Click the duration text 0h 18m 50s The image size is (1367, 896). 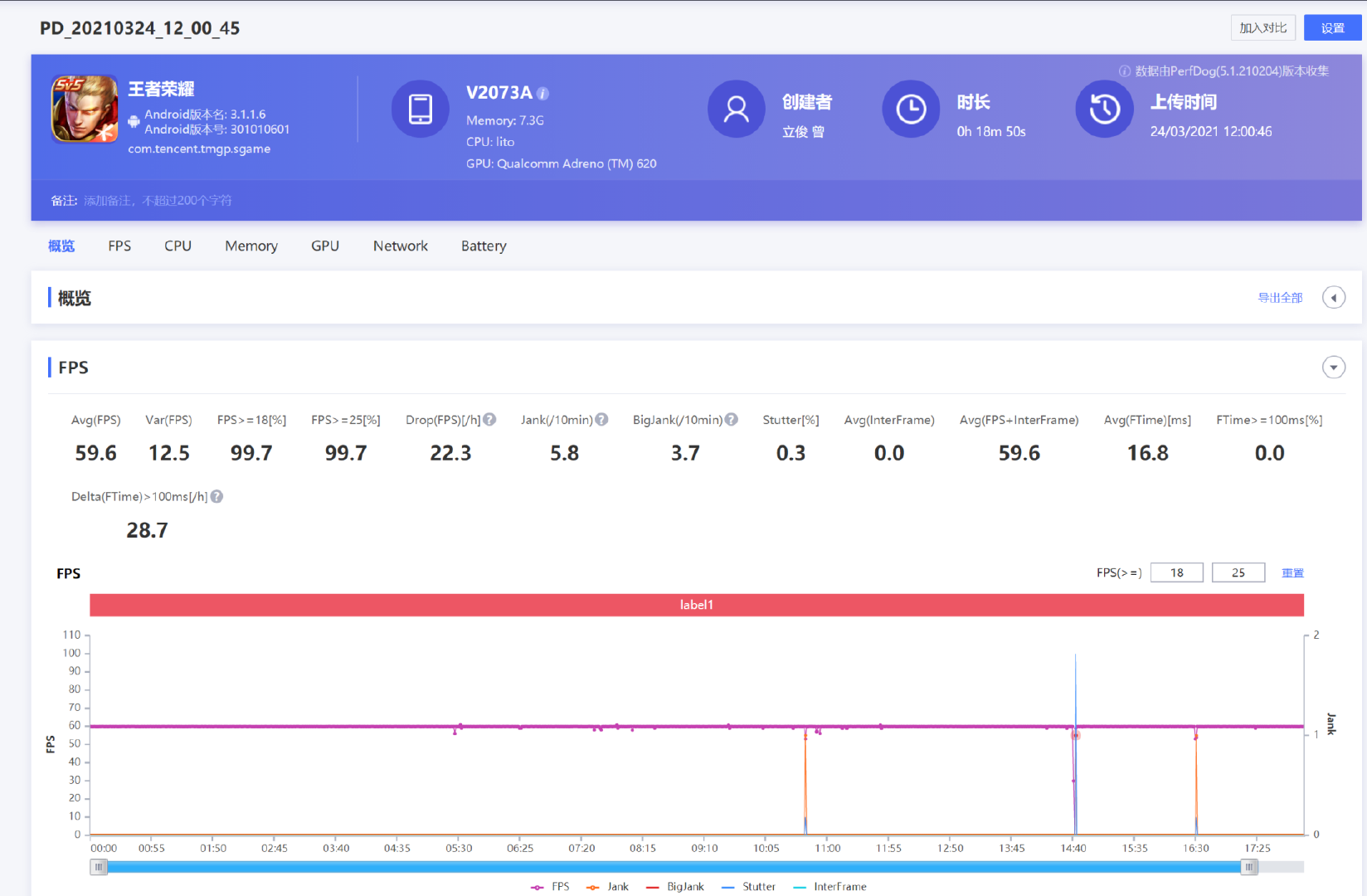coord(990,131)
